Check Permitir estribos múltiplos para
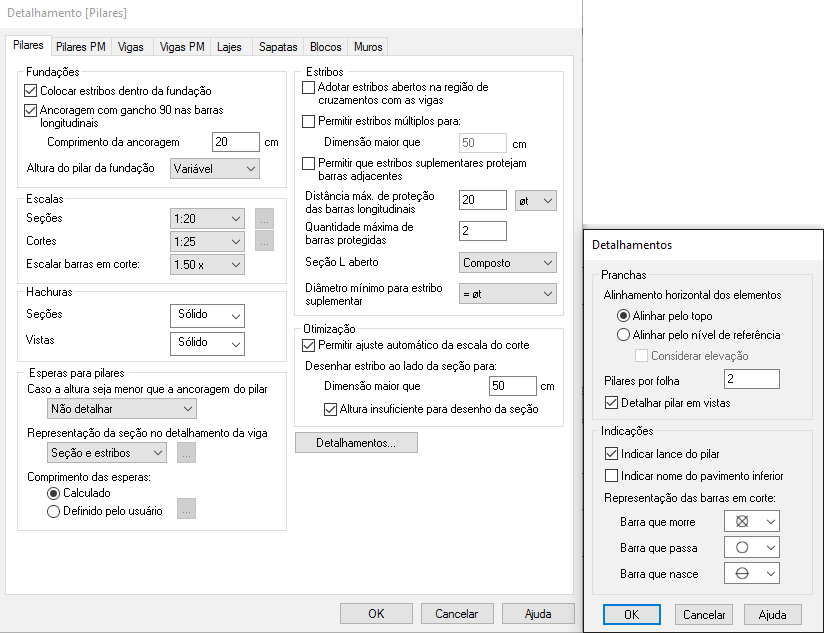 click(308, 121)
